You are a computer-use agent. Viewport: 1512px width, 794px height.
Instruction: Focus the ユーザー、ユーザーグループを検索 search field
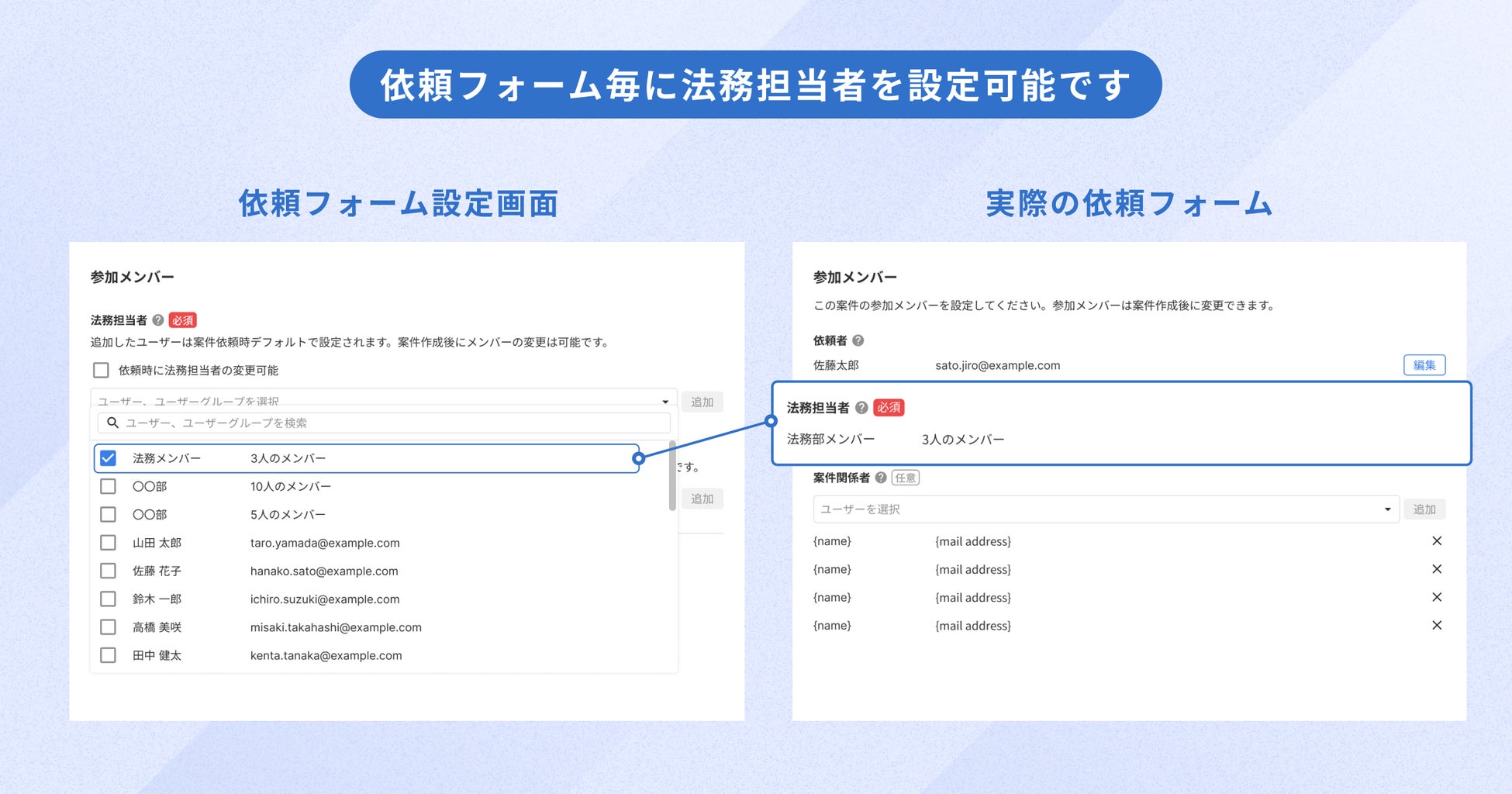[384, 423]
